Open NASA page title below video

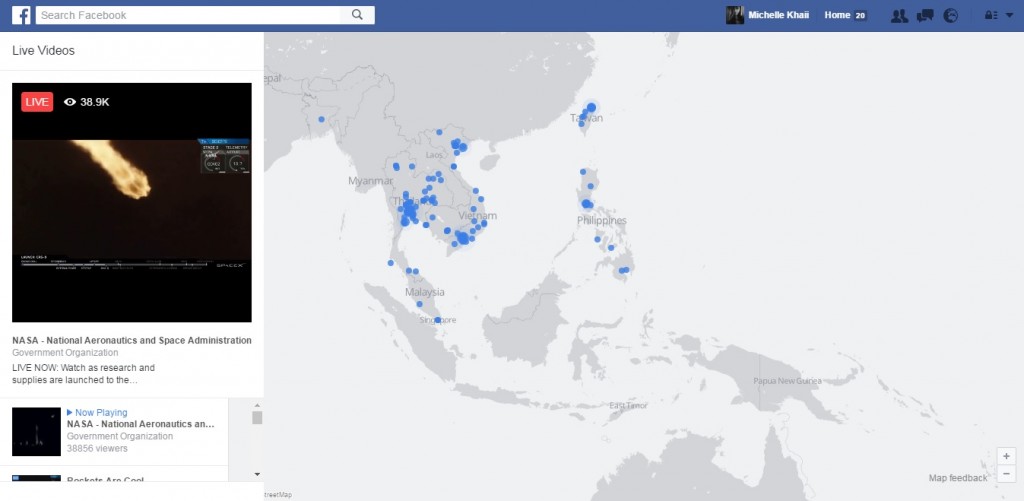tap(132, 340)
